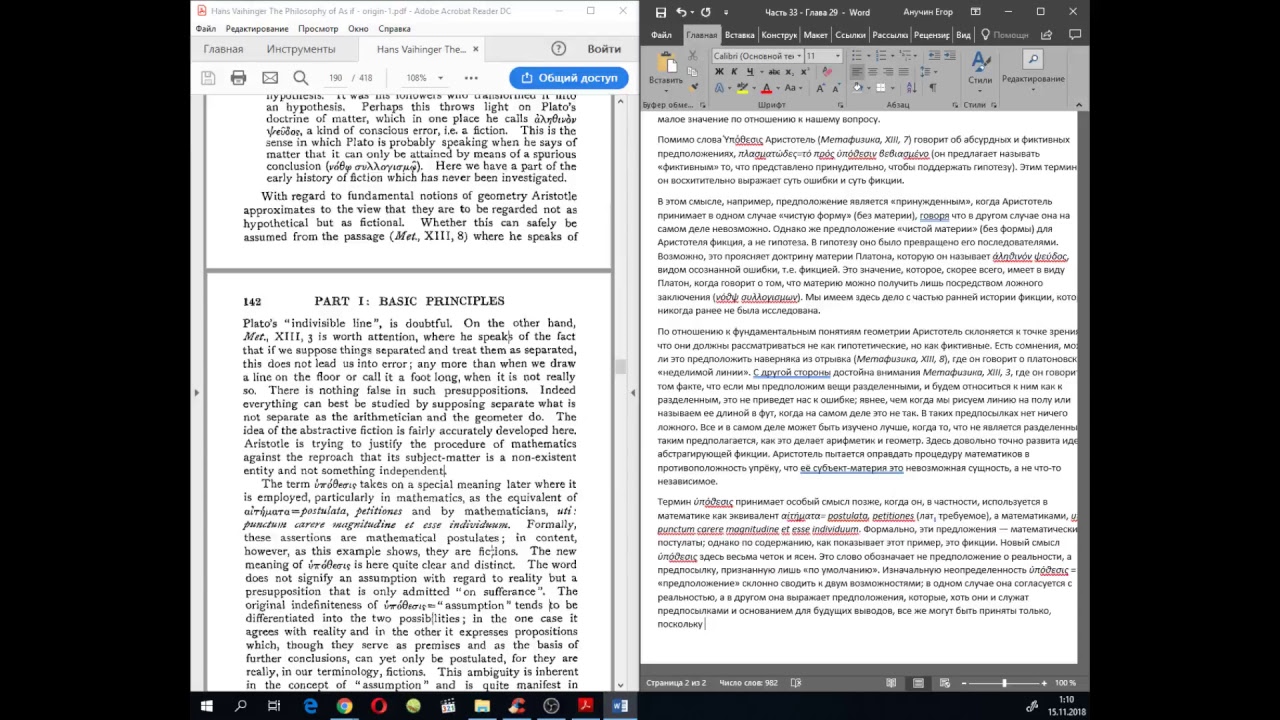Open Font dialog launcher in Шрифт group
Image resolution: width=1280 pixels, height=720 pixels.
click(840, 104)
